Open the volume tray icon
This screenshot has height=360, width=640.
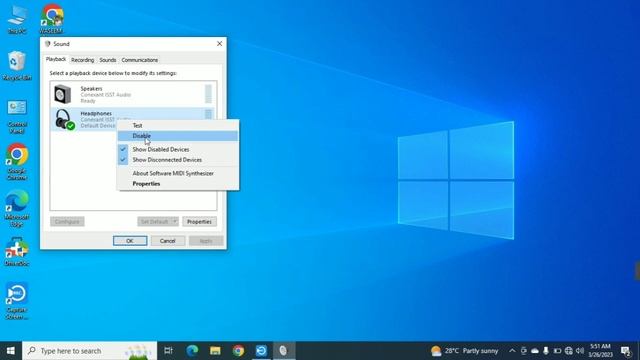coord(580,351)
